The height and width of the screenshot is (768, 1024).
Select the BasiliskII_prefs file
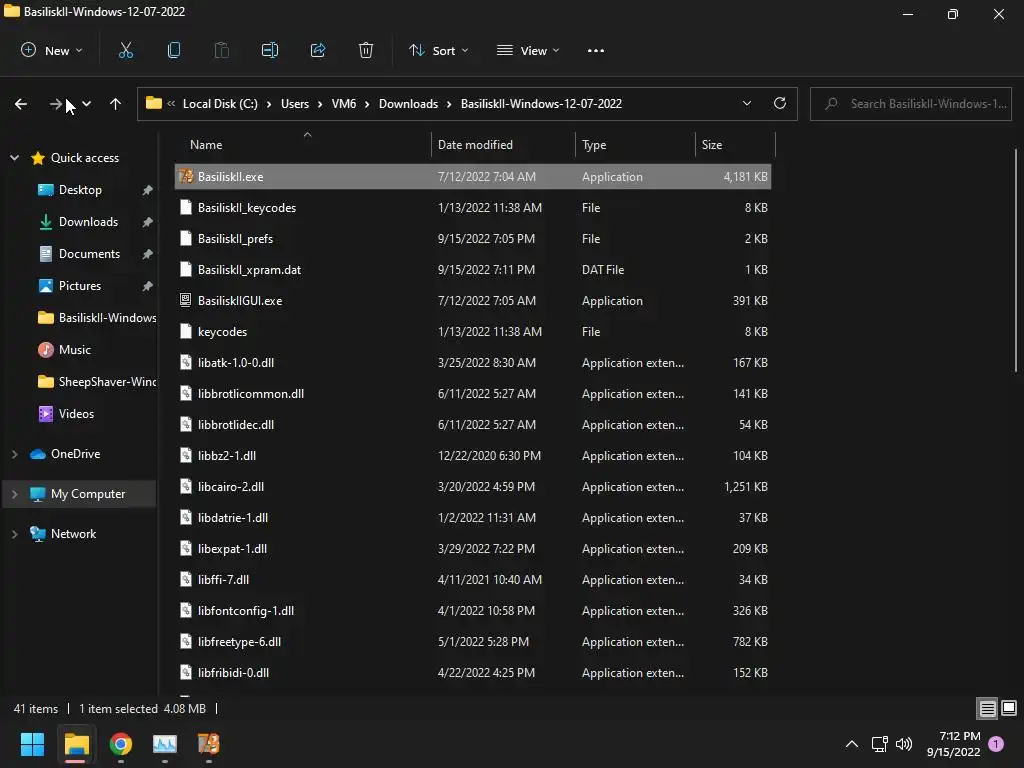tap(473, 238)
